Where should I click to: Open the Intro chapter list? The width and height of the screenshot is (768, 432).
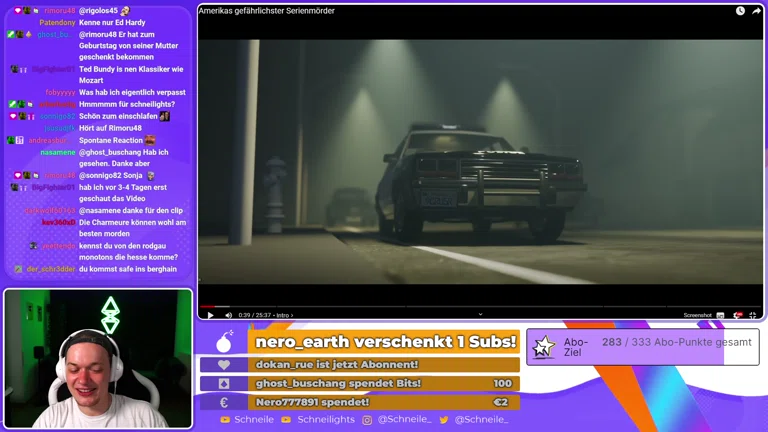285,315
